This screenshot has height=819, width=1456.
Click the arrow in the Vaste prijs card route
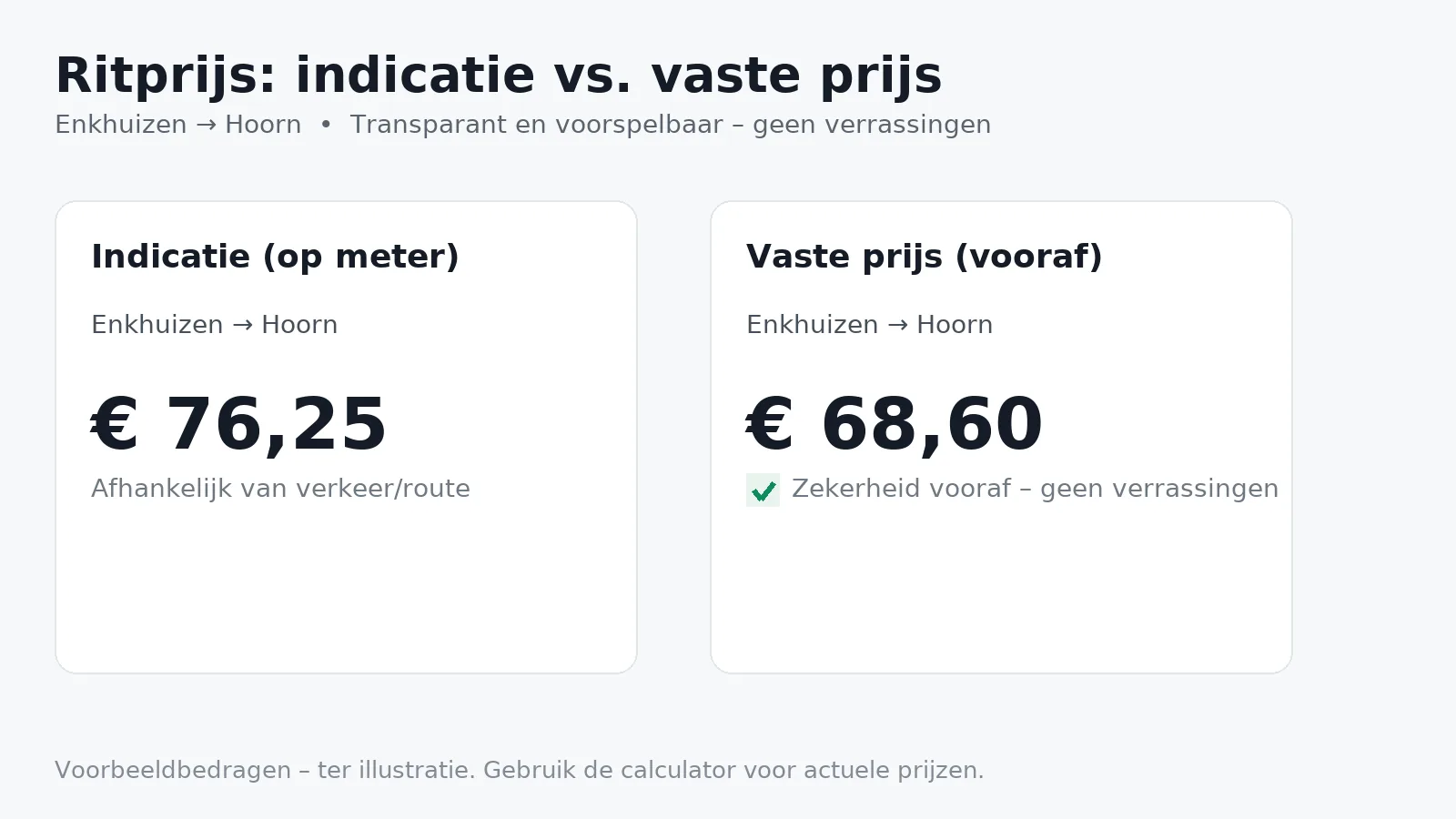(897, 325)
